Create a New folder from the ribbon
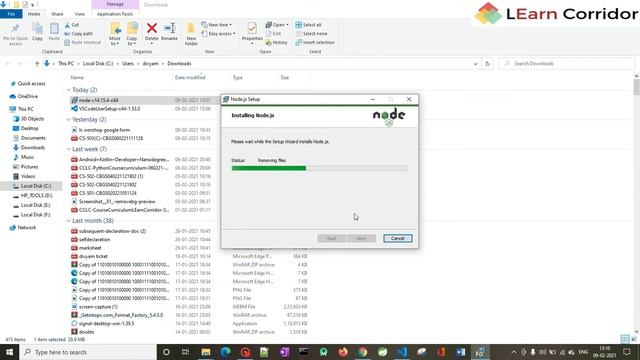 tap(191, 34)
